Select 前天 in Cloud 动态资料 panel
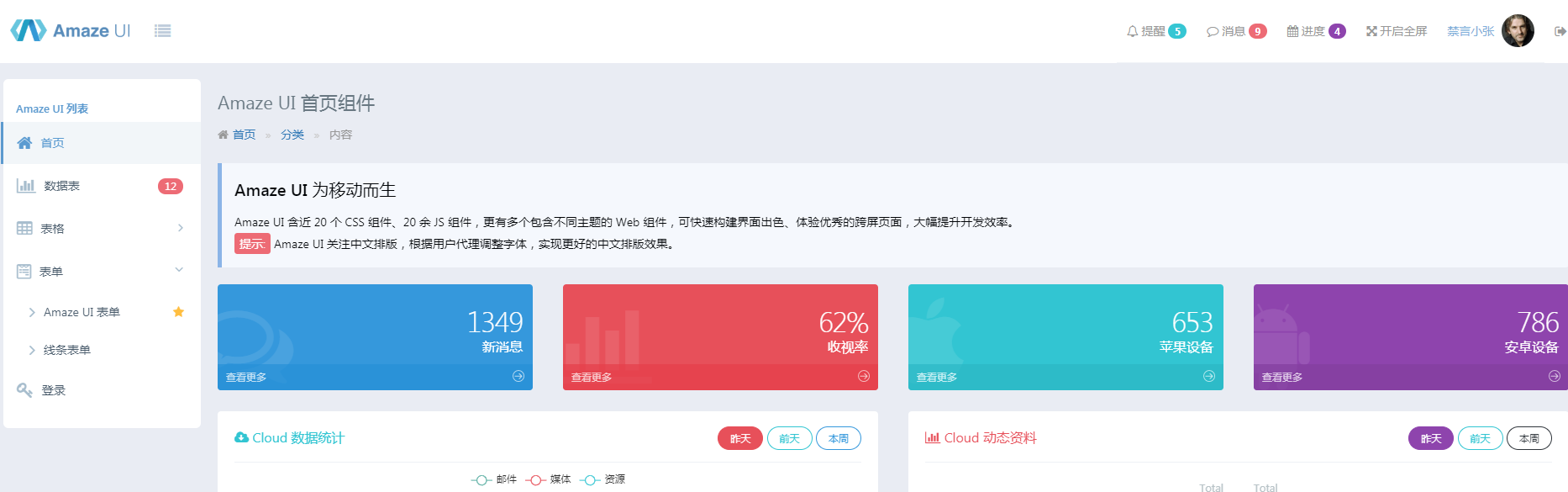Screen dimensions: 1568x492 click(1481, 438)
